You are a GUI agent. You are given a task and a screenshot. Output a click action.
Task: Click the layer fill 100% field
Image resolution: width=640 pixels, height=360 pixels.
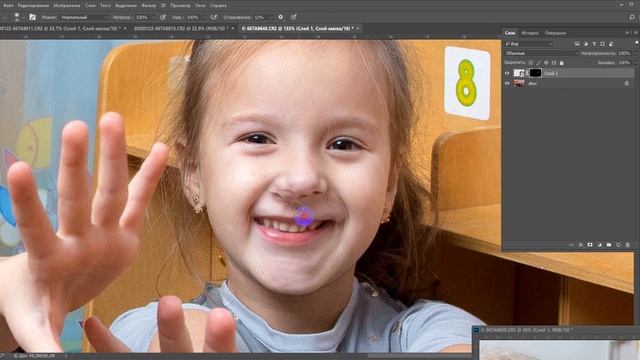pyautogui.click(x=624, y=63)
